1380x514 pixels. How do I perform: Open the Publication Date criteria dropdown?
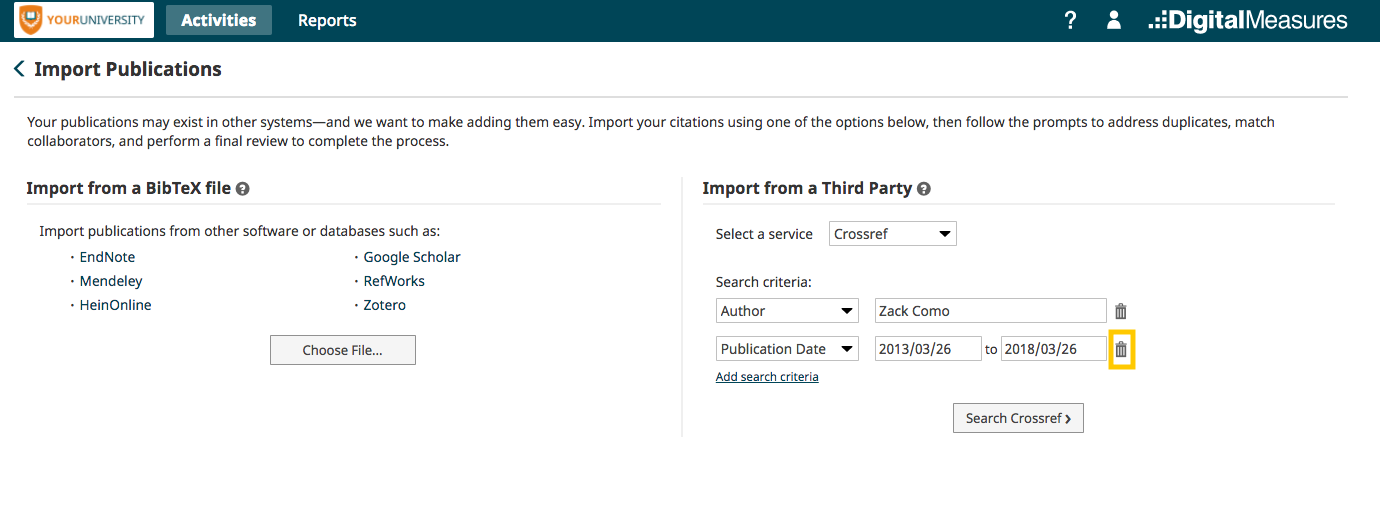[787, 349]
